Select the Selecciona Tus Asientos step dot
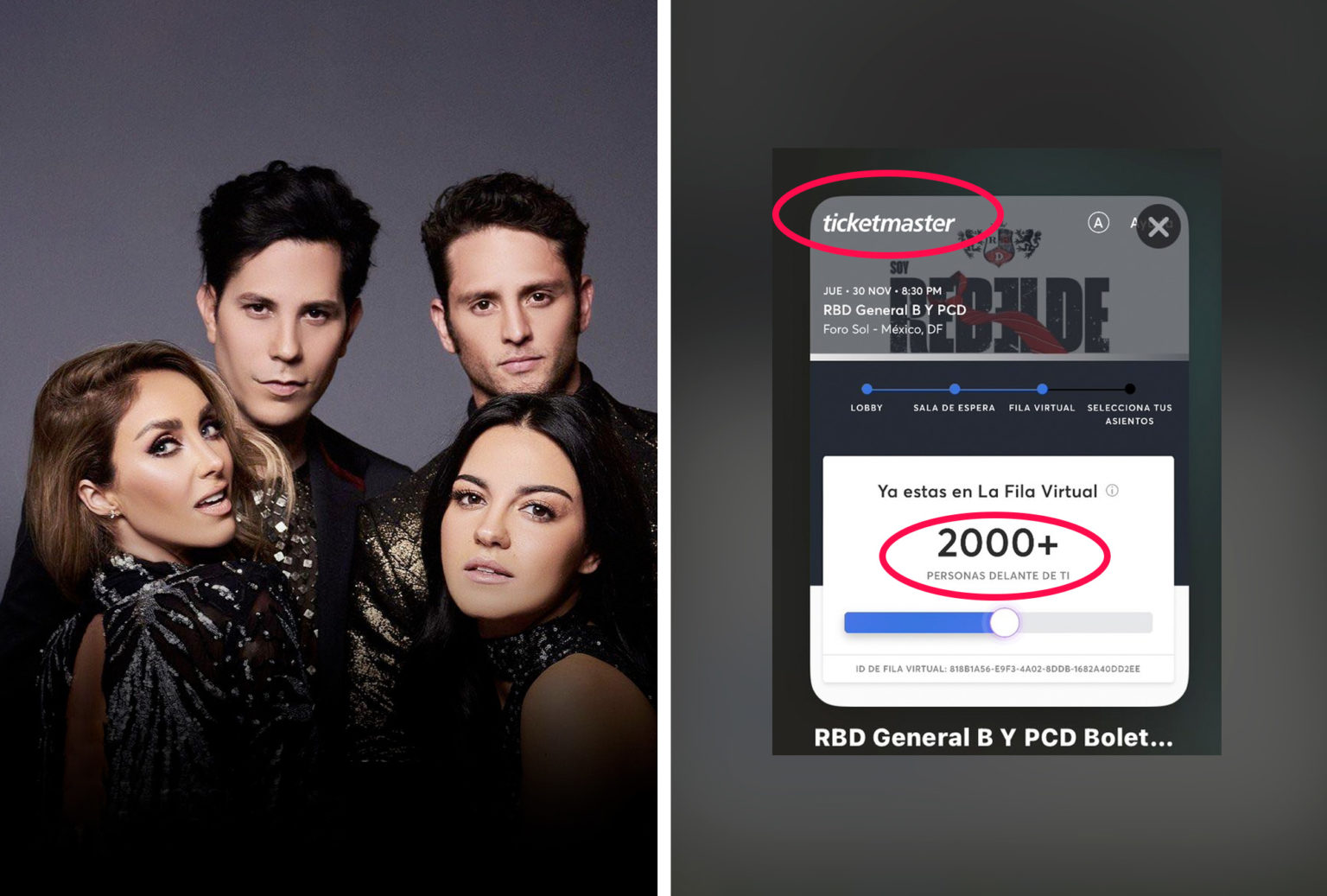 click(1129, 389)
